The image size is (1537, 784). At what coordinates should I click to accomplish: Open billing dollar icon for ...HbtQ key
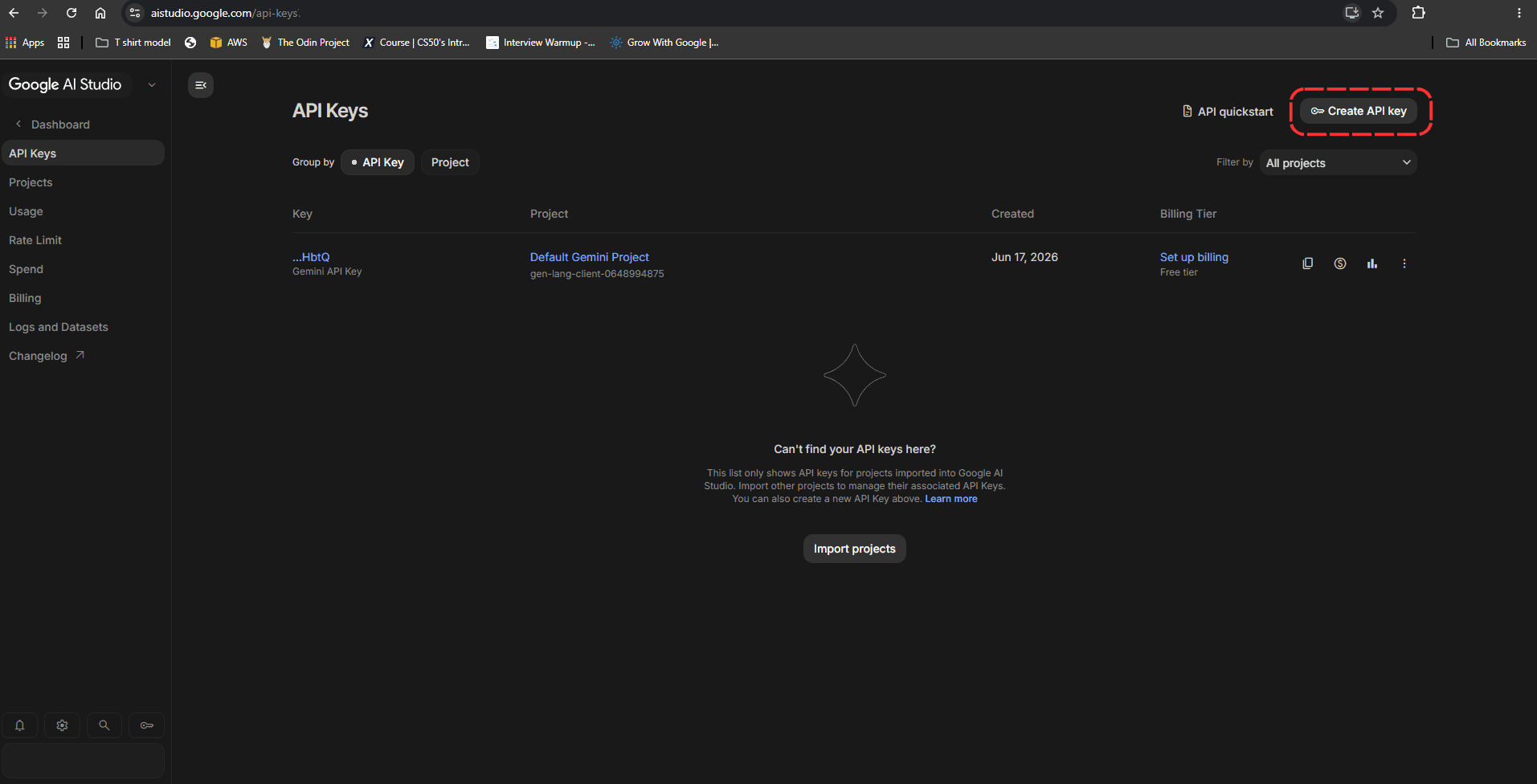[x=1340, y=263]
